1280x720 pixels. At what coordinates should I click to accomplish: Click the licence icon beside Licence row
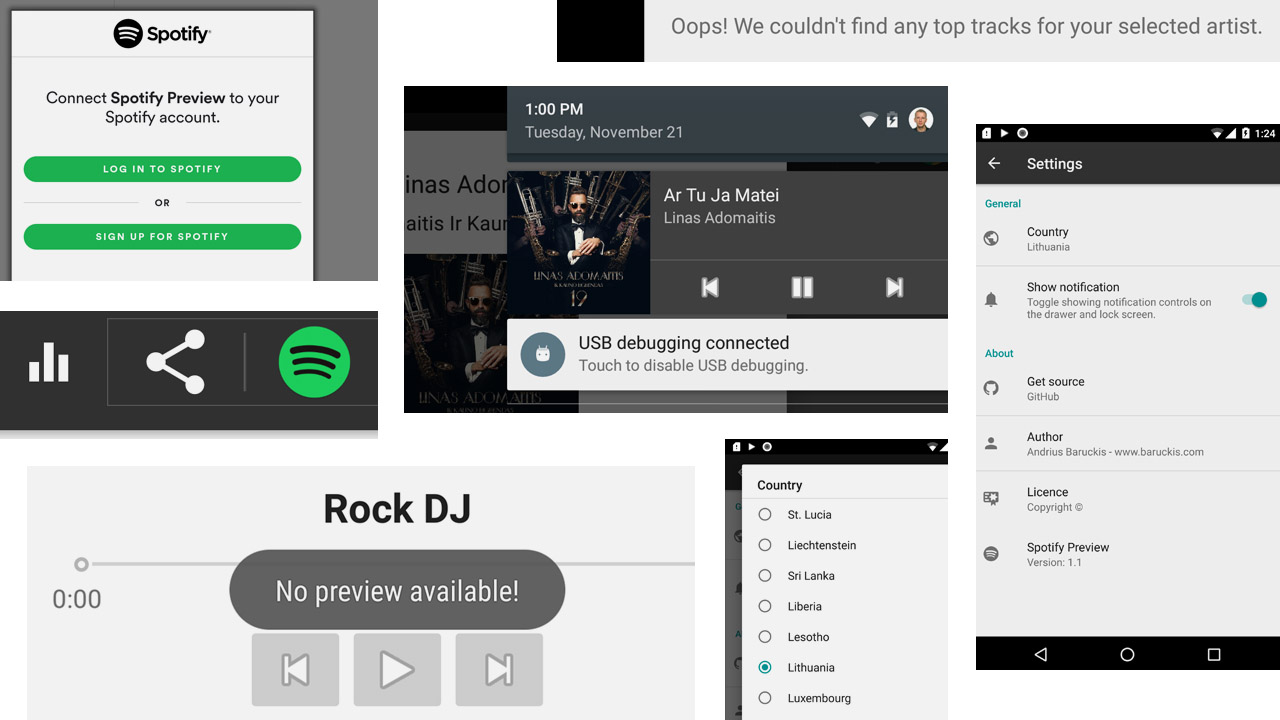tap(991, 498)
